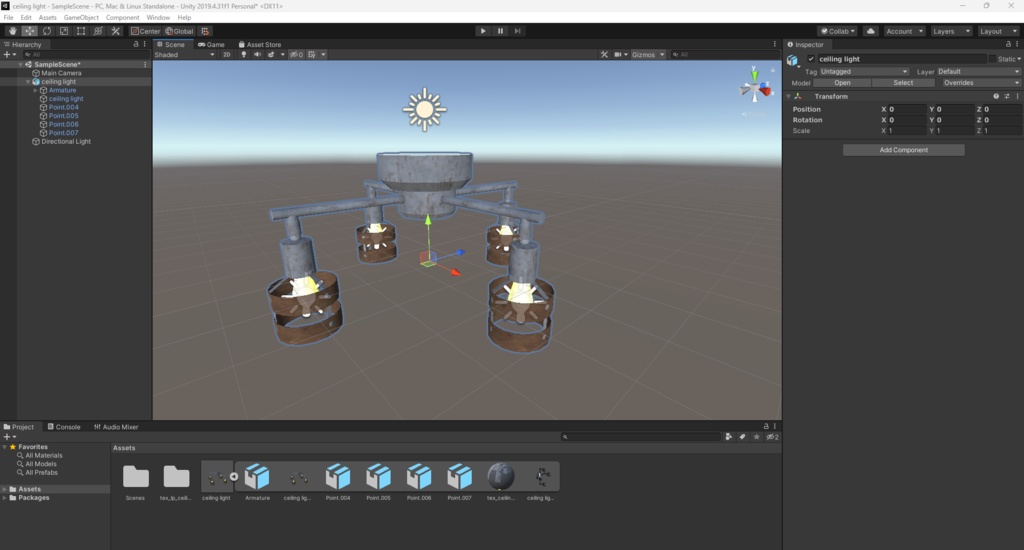1024x550 pixels.
Task: Toggle scene effects icon
Action: click(x=271, y=54)
